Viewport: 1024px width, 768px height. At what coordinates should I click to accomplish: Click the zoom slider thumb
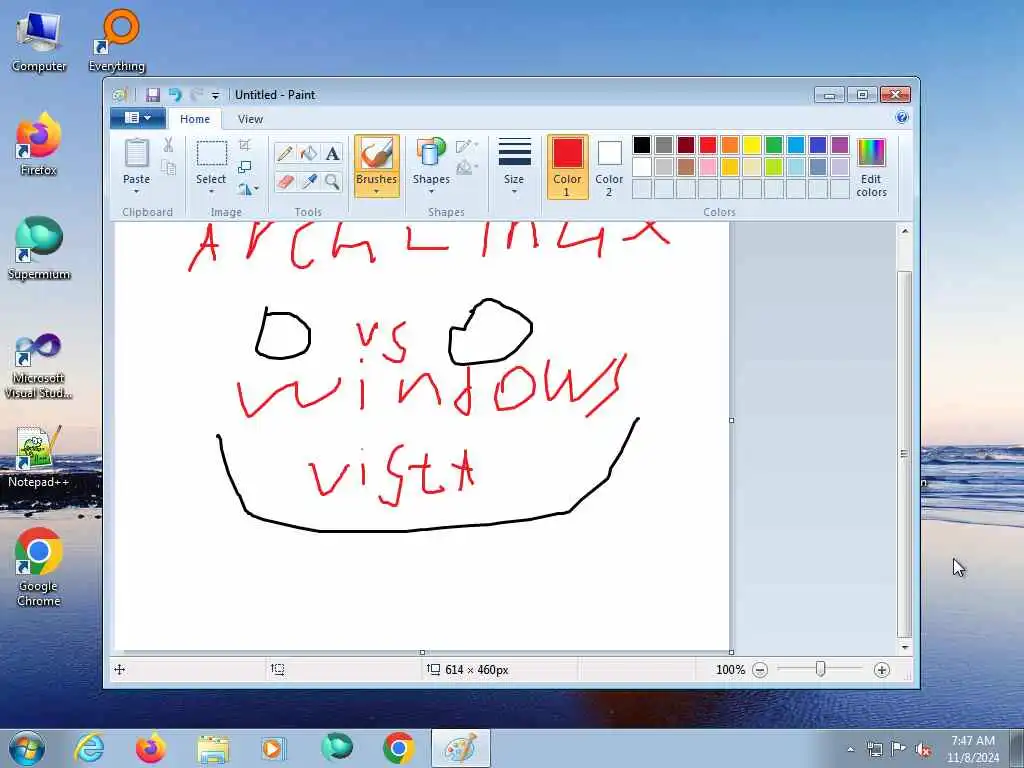(820, 669)
